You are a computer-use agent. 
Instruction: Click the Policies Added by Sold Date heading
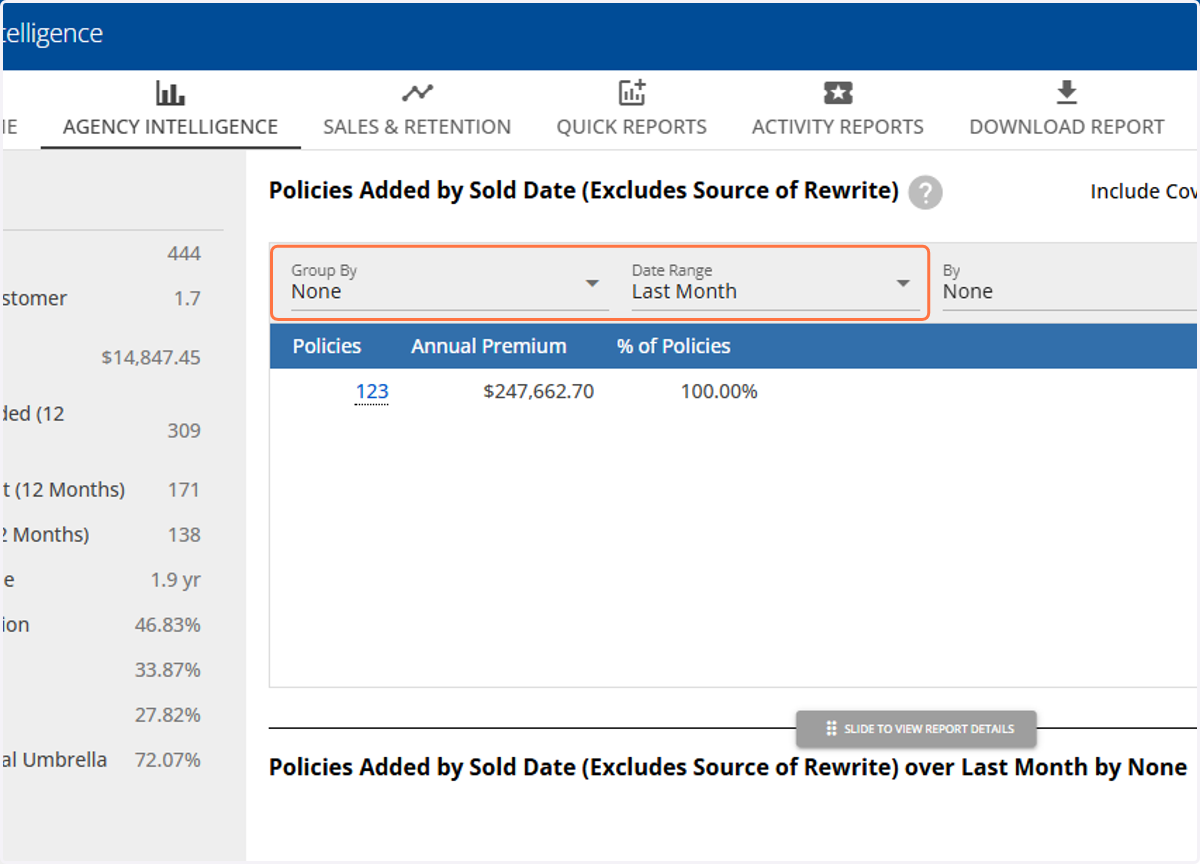pos(584,190)
